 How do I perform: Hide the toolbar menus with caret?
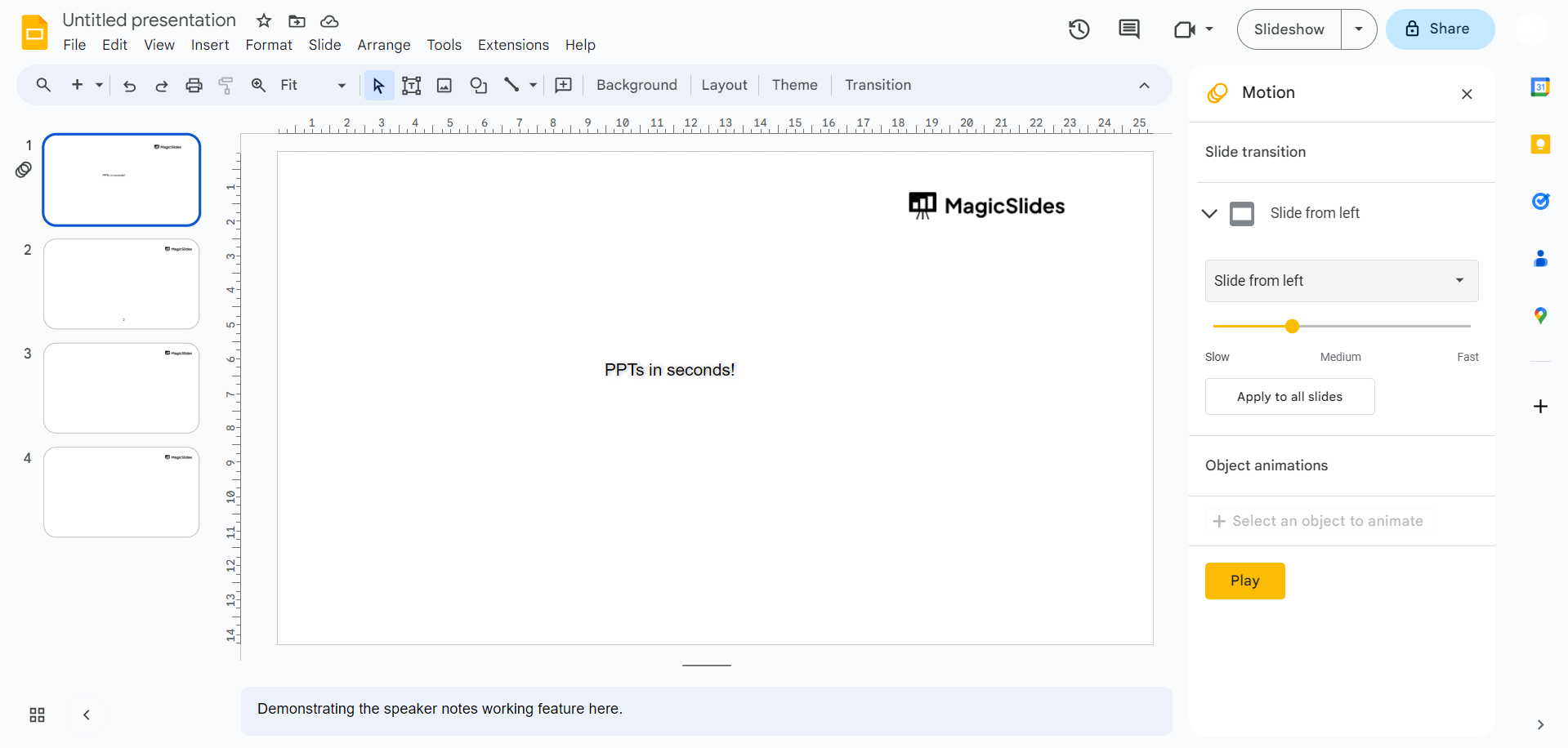1144,86
